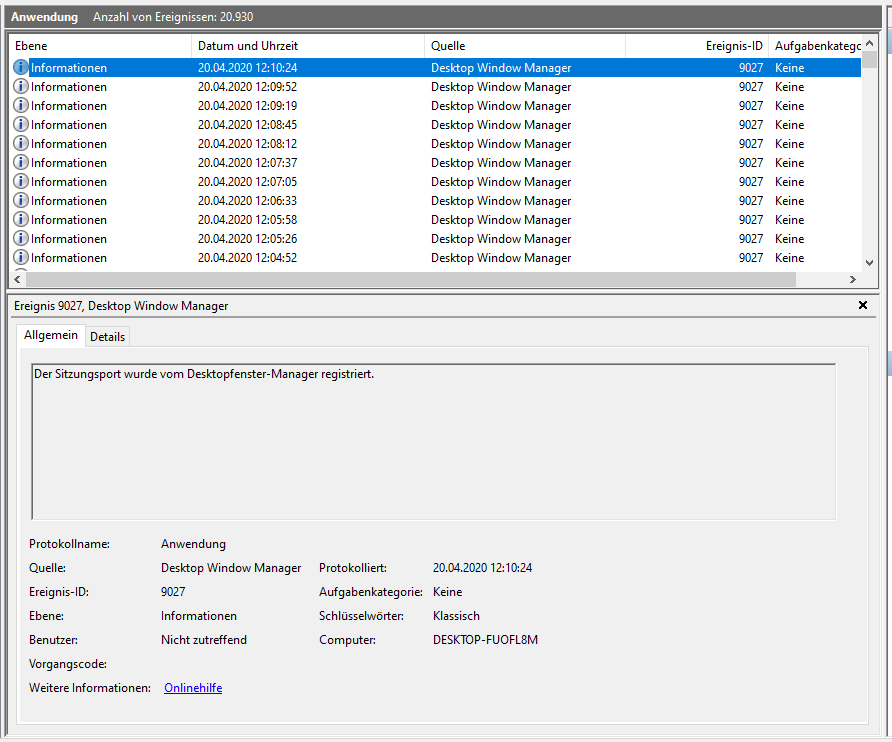Click the Schlüsselwörter value Klassisch

(x=456, y=616)
